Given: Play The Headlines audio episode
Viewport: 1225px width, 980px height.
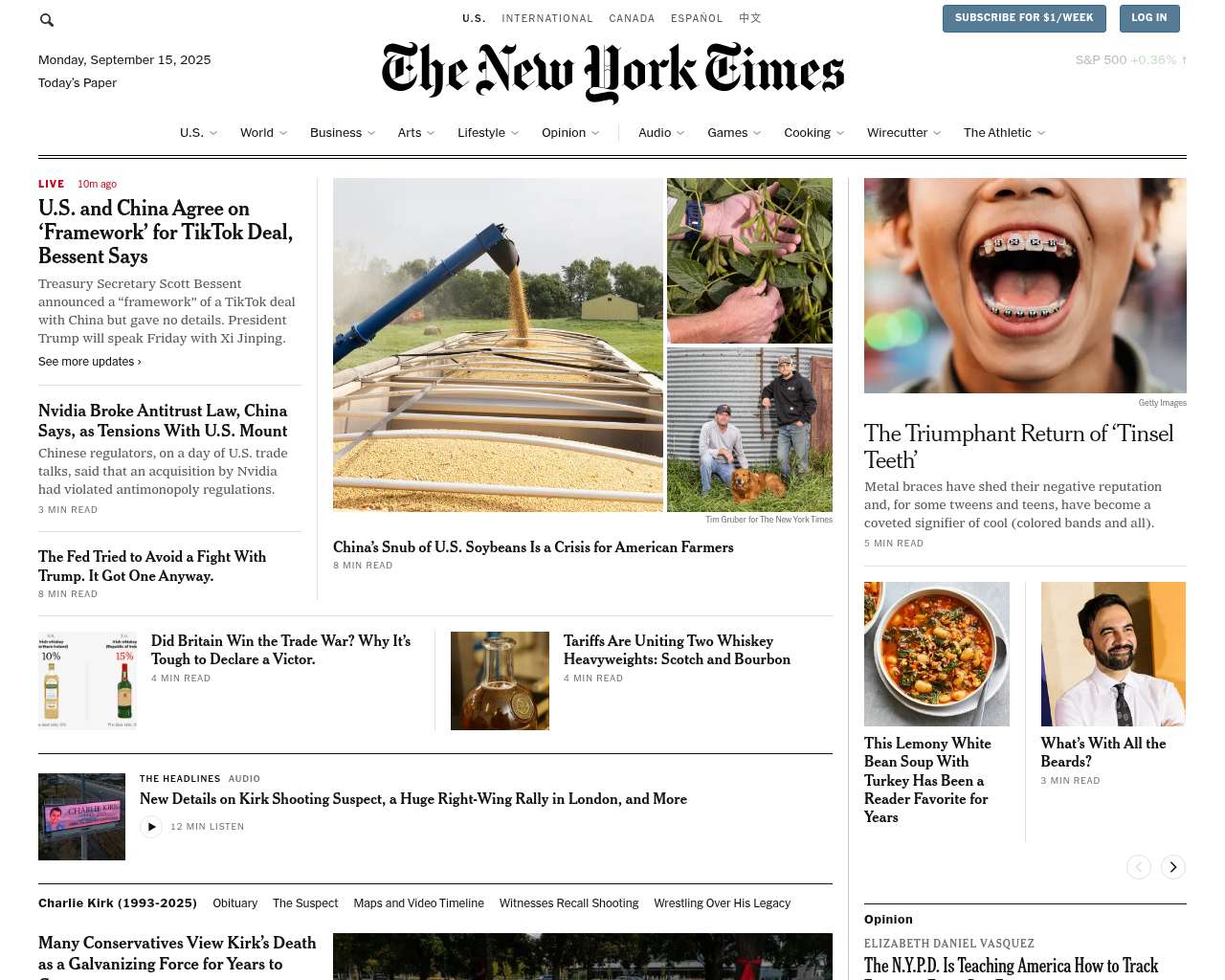Looking at the screenshot, I should pyautogui.click(x=151, y=827).
